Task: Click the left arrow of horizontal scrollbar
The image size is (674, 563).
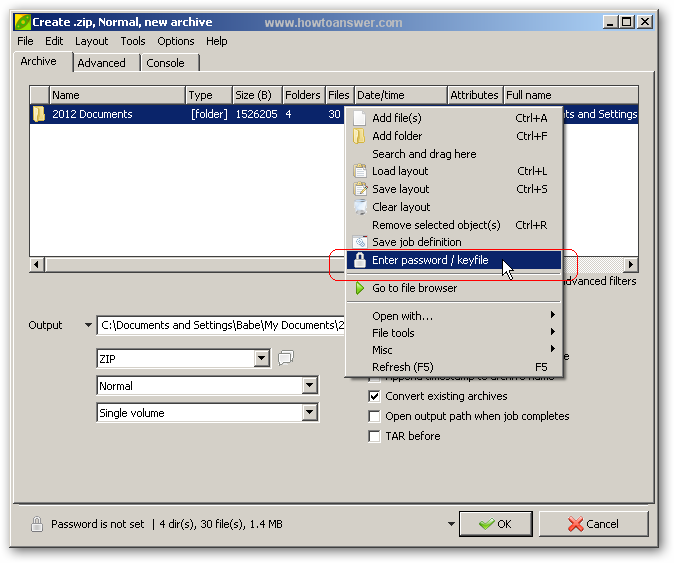Action: tap(37, 264)
